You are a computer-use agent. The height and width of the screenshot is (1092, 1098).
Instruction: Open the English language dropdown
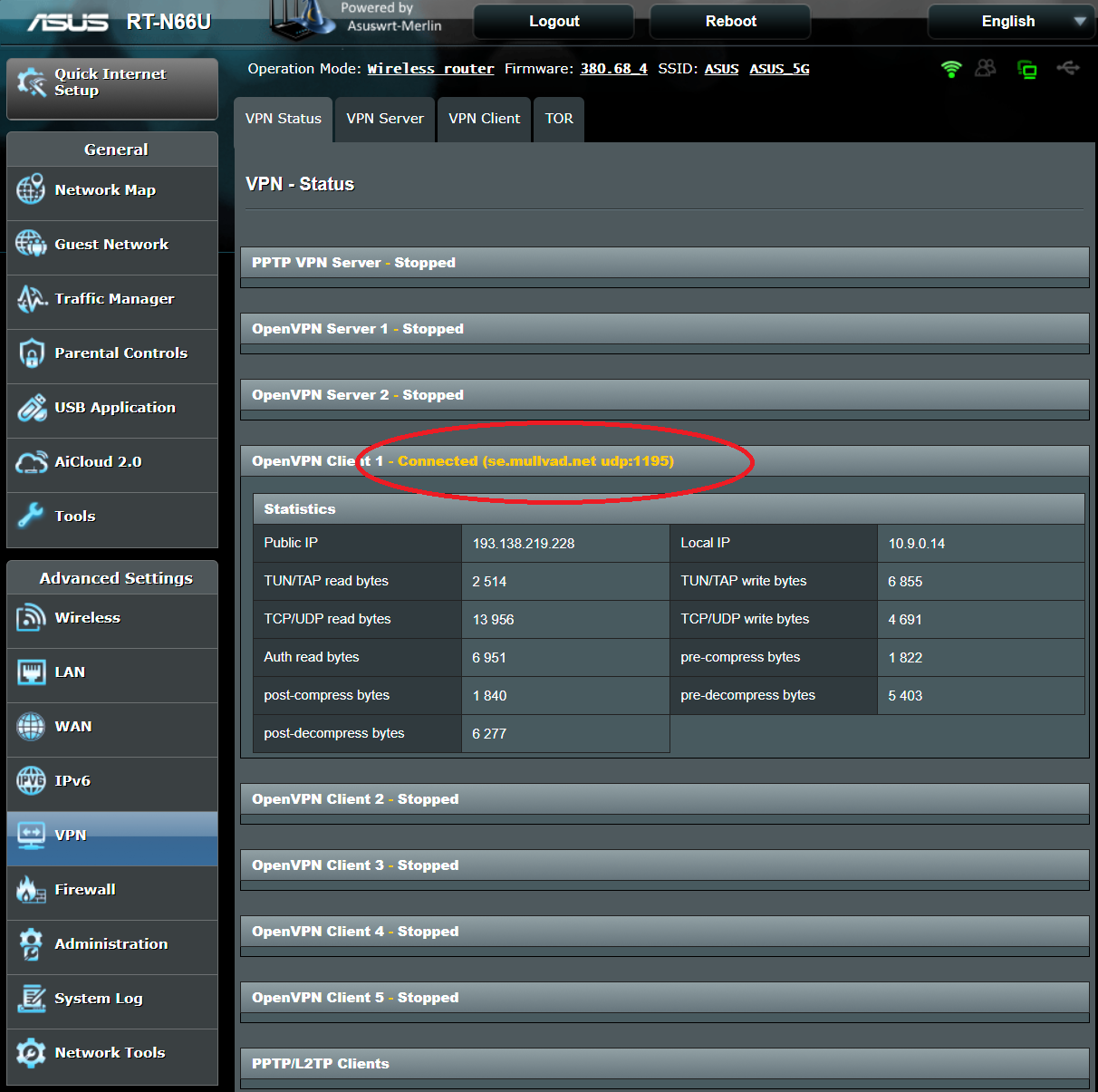pyautogui.click(x=1011, y=22)
